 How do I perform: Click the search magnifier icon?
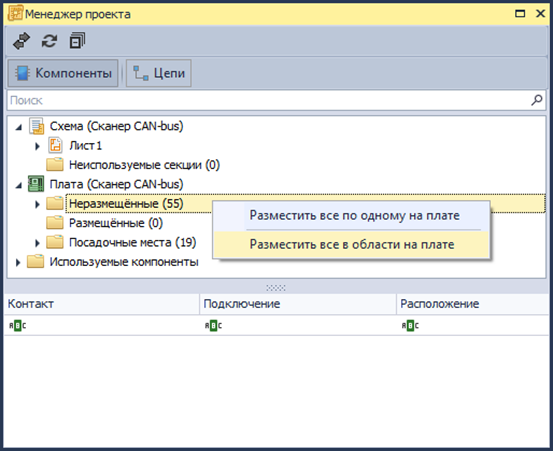click(536, 100)
